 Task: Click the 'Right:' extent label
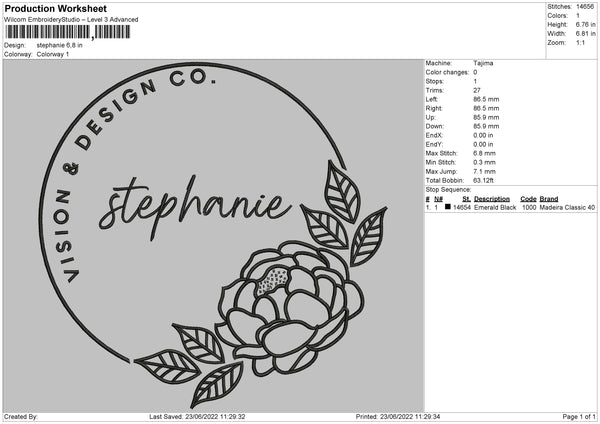tap(434, 108)
